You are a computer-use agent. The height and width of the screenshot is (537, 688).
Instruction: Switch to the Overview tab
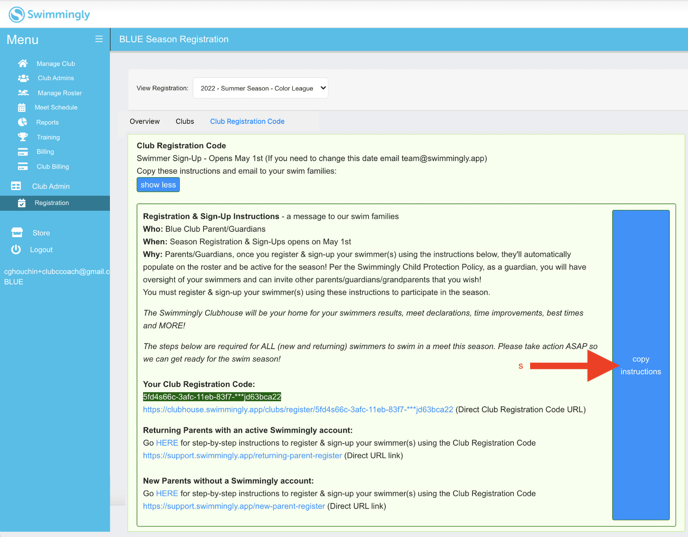pyautogui.click(x=145, y=122)
